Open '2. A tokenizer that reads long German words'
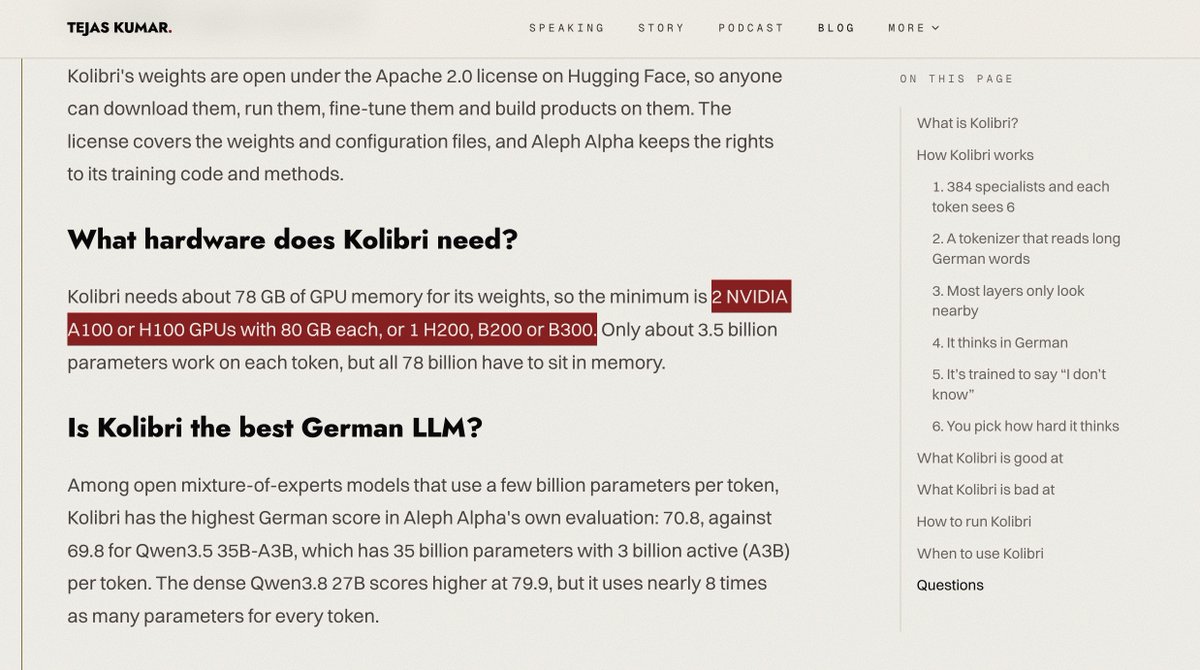Viewport: 1200px width, 670px height. click(x=1026, y=249)
